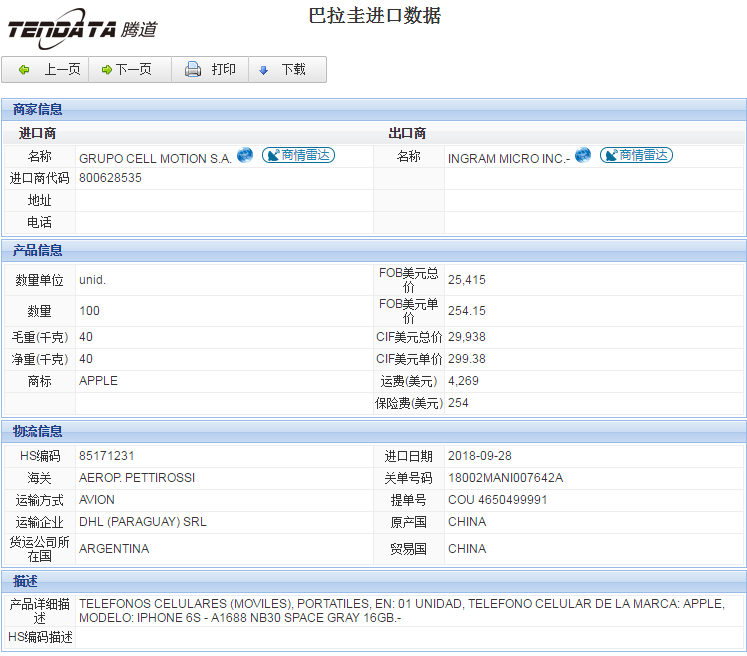The image size is (747, 656).
Task: Click the blue download arrow icon
Action: point(264,70)
